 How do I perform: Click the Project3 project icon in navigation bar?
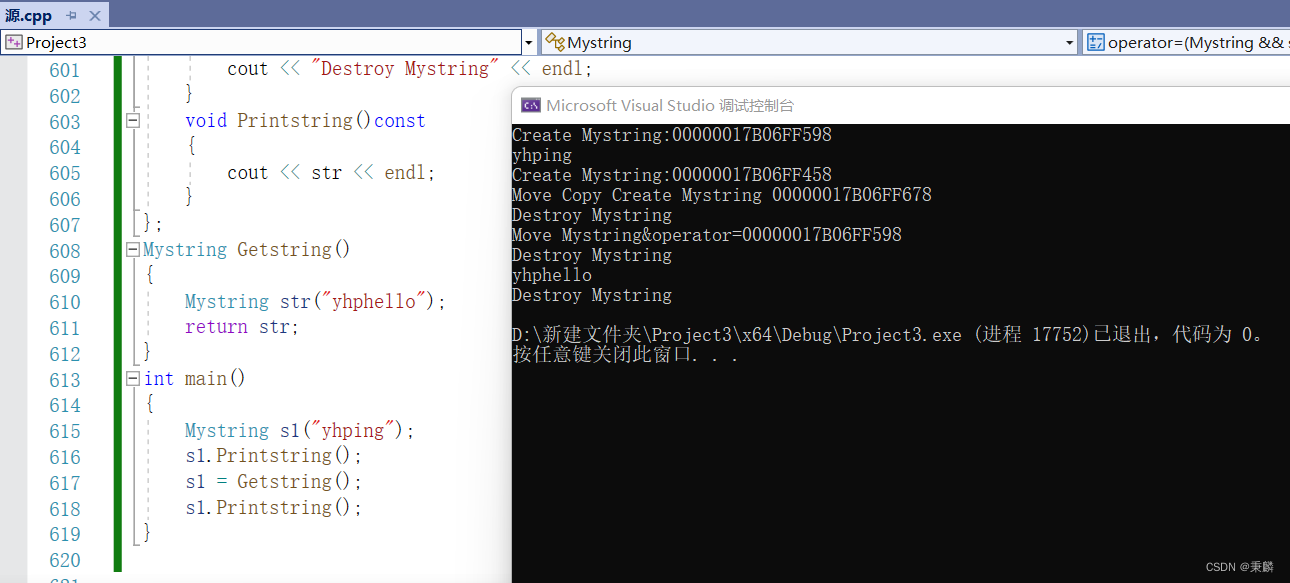tap(14, 42)
